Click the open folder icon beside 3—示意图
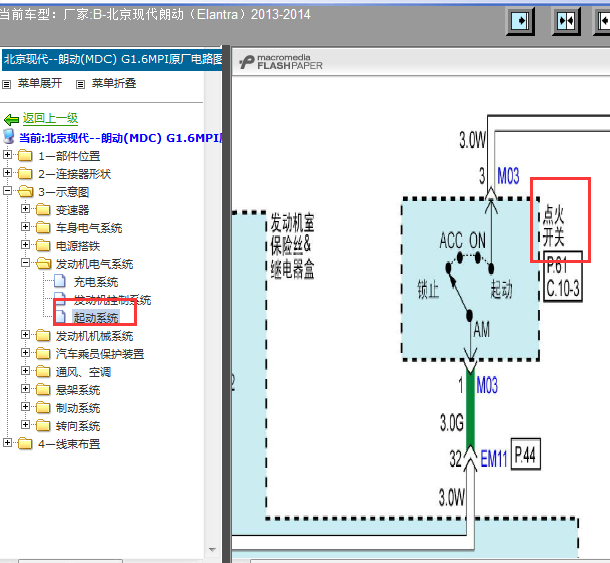 (26, 191)
